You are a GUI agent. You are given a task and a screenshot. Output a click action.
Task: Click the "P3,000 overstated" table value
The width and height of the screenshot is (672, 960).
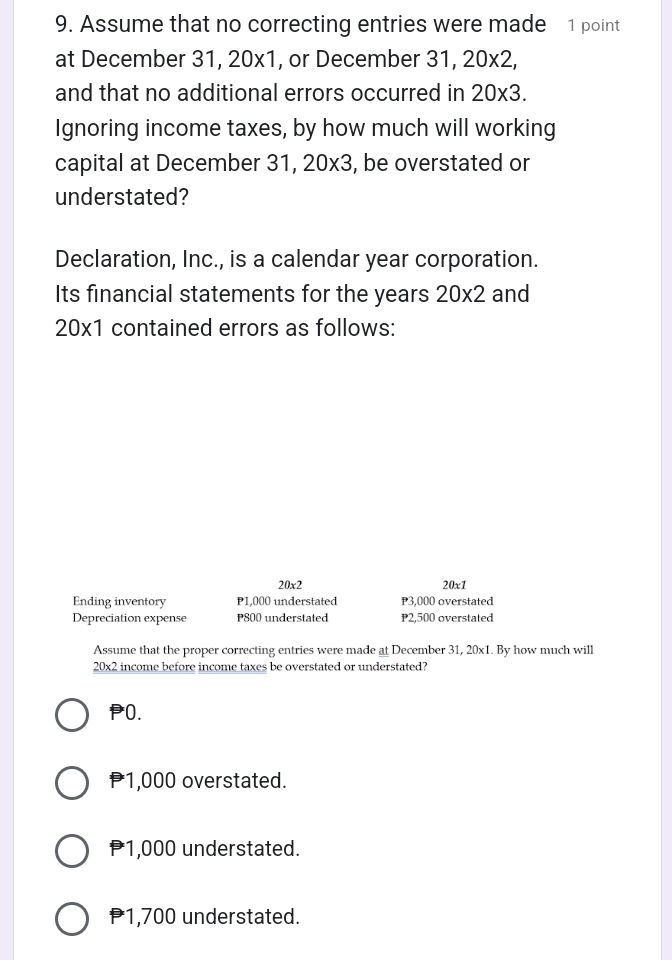pos(447,601)
